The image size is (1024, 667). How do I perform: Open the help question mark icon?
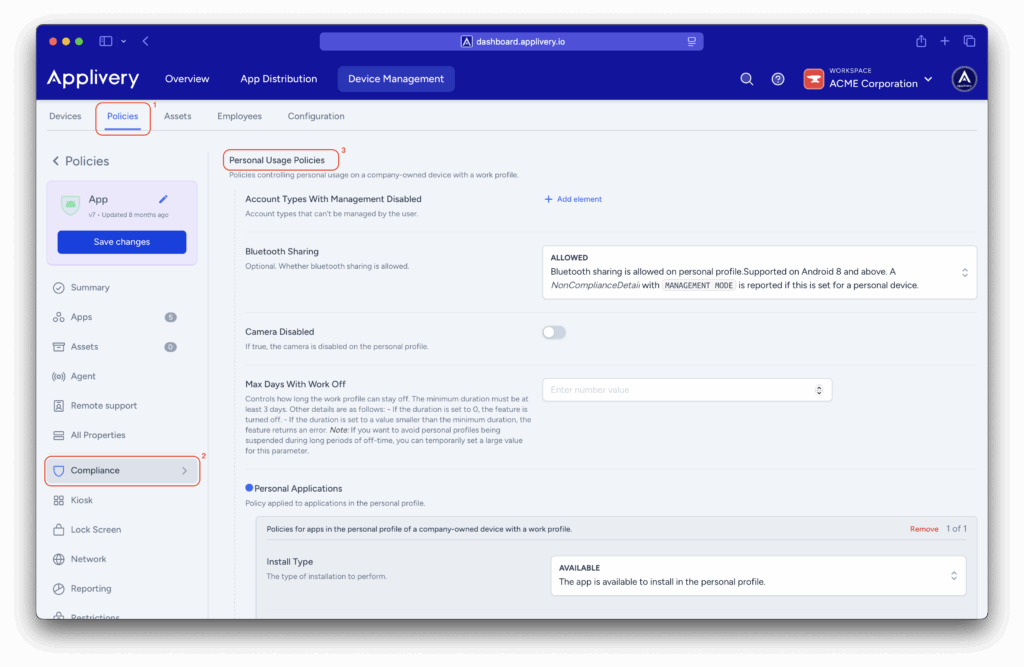click(x=778, y=79)
